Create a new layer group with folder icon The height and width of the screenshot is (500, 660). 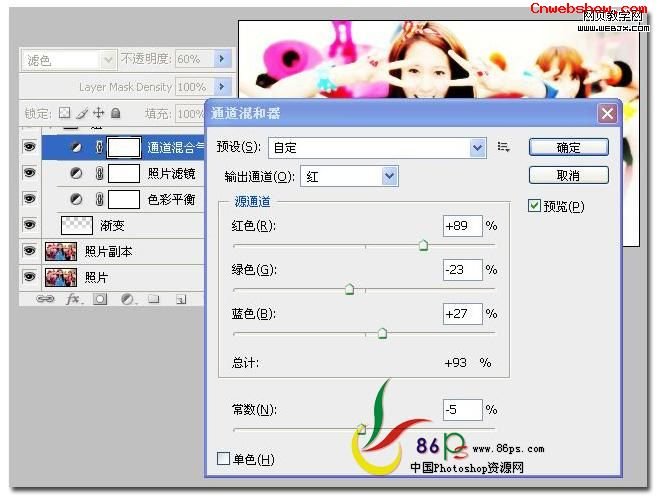tap(154, 298)
